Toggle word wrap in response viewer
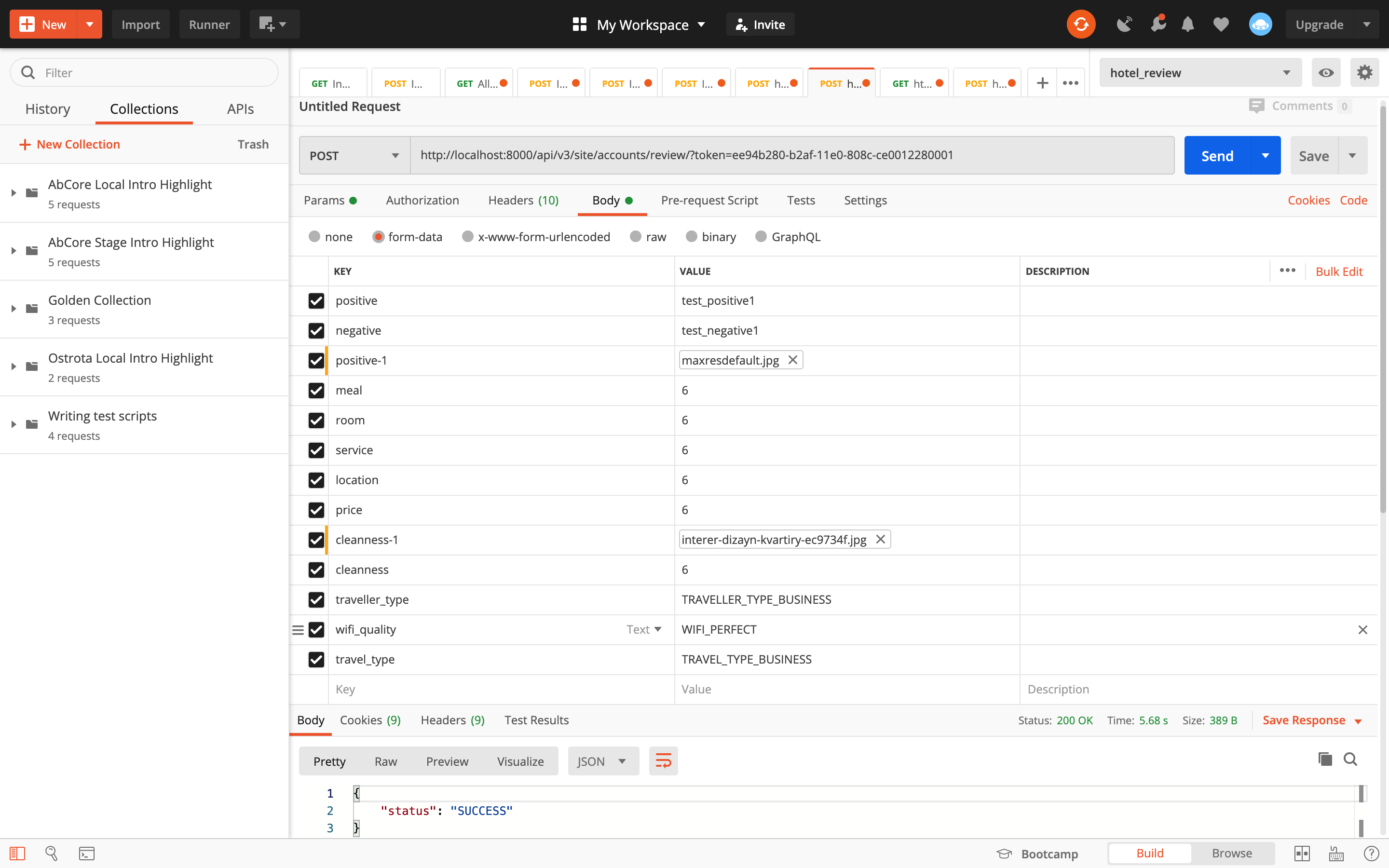Viewport: 1389px width, 868px height. pyautogui.click(x=663, y=760)
